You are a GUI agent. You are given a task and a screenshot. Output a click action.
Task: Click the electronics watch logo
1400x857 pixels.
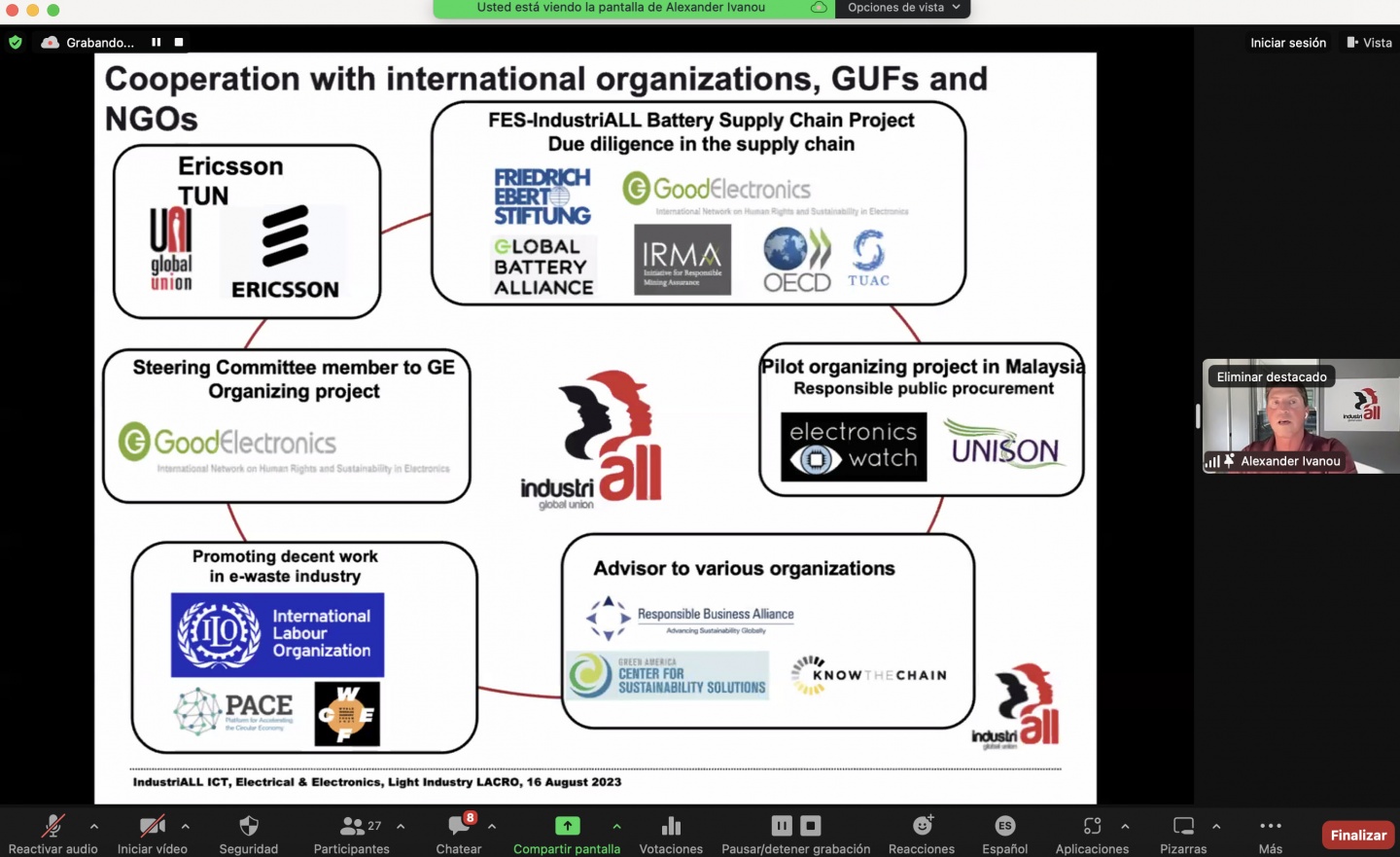(854, 446)
